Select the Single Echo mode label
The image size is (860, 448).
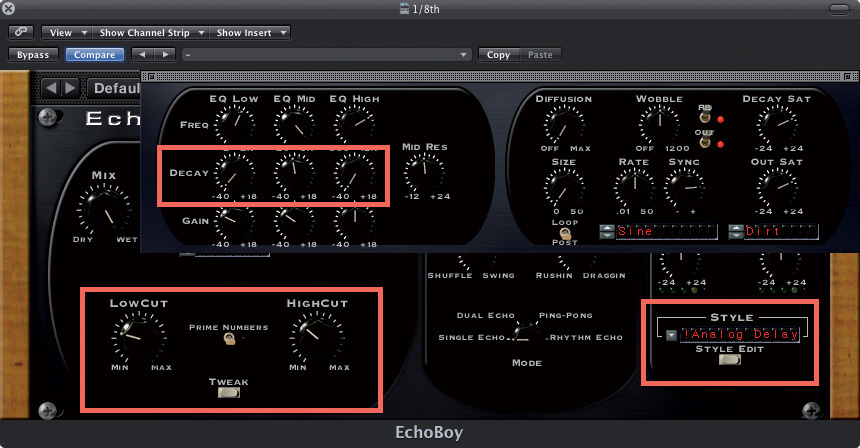tap(471, 337)
